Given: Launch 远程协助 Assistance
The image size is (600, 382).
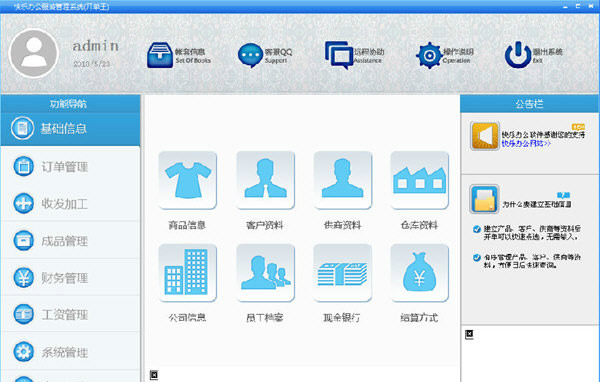Looking at the screenshot, I should [x=354, y=56].
